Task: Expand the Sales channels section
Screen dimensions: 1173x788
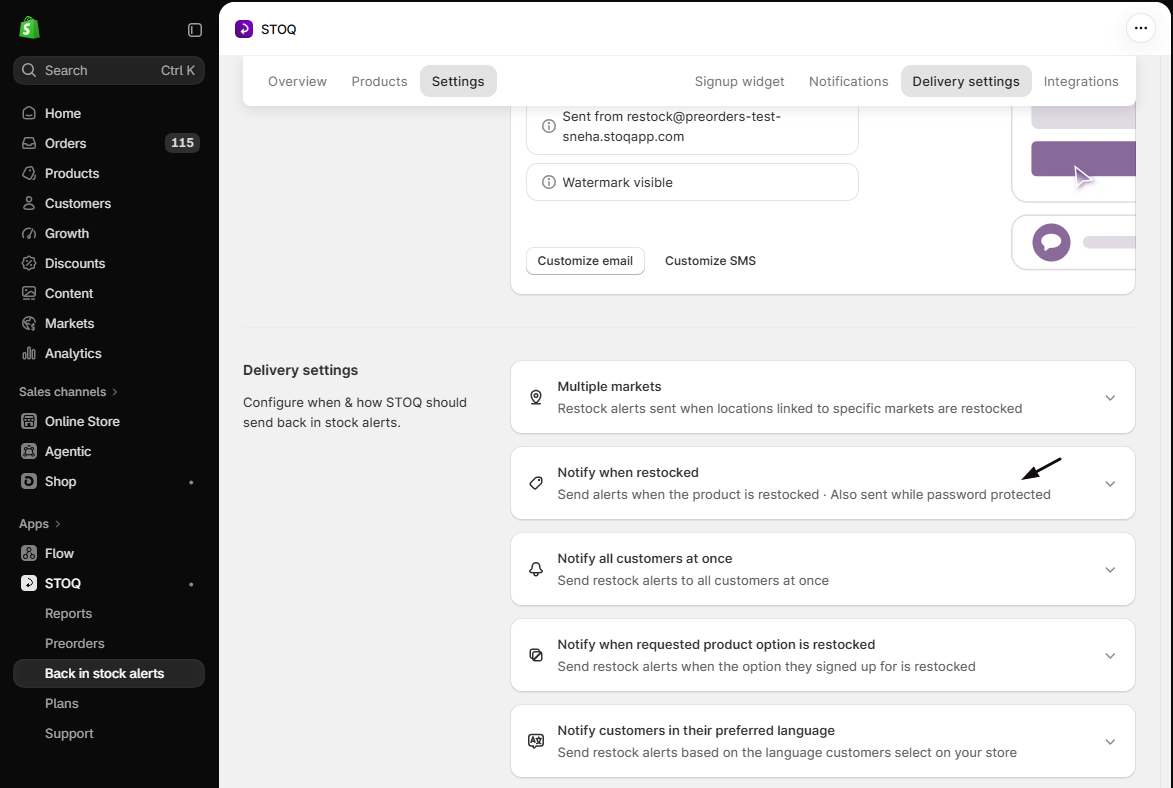Action: 68,391
